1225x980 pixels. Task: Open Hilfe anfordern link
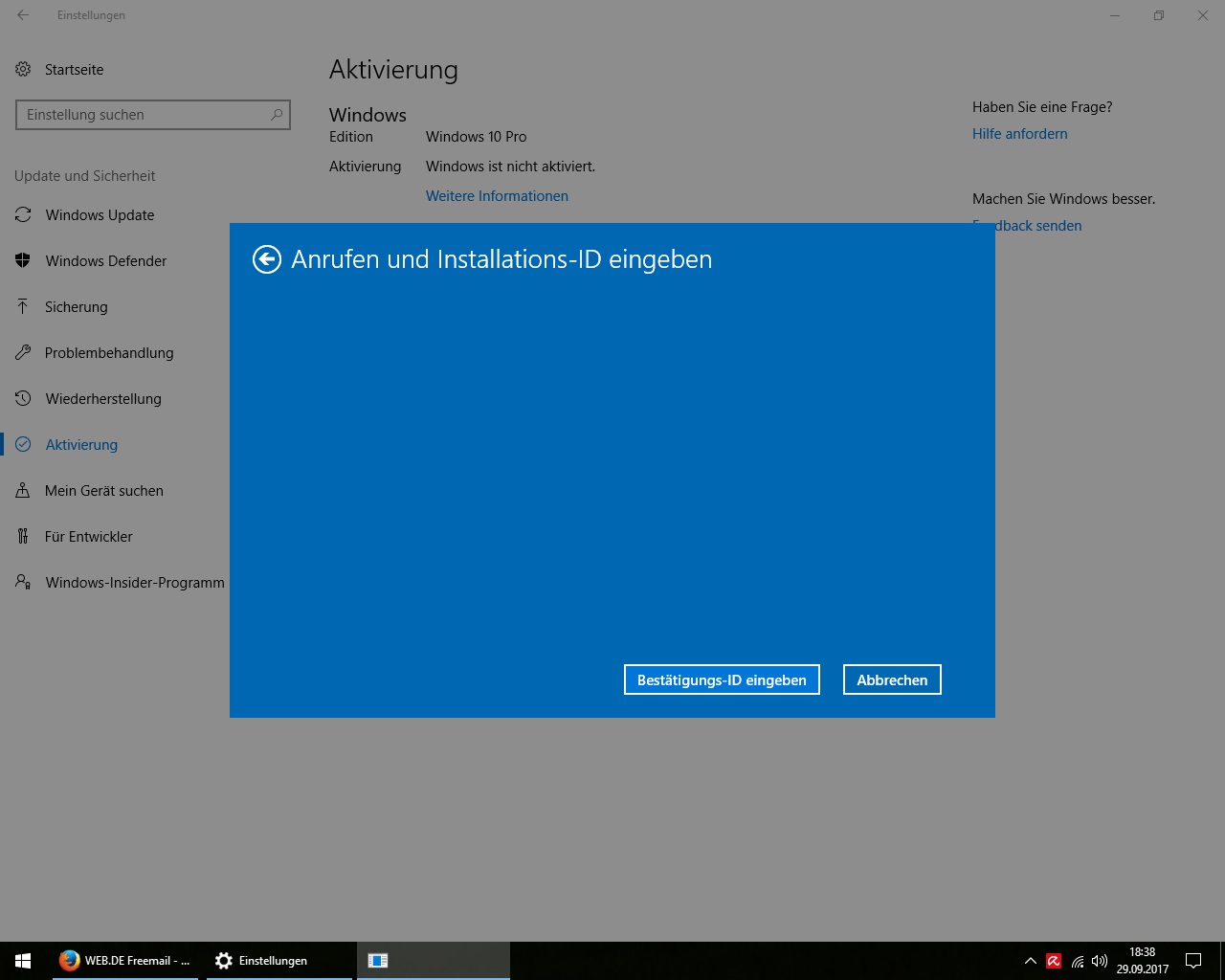(x=1019, y=134)
